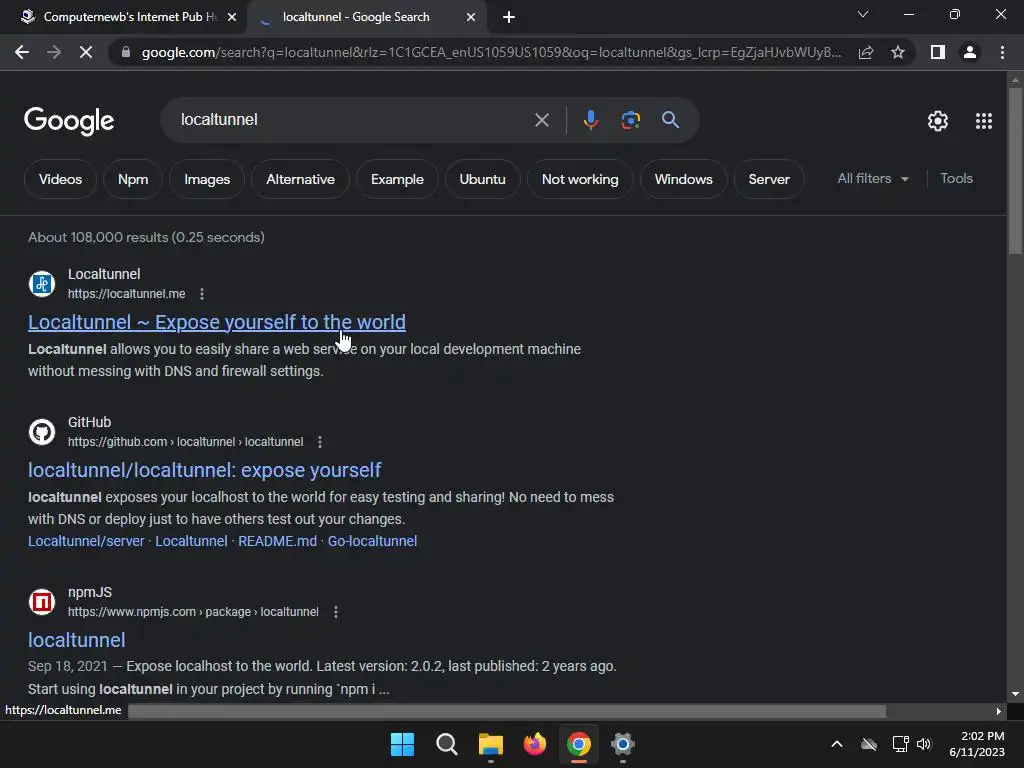The image size is (1024, 768).
Task: Open localtunnel/localtunnel: expose yourself GitHub link
Action: click(x=204, y=470)
